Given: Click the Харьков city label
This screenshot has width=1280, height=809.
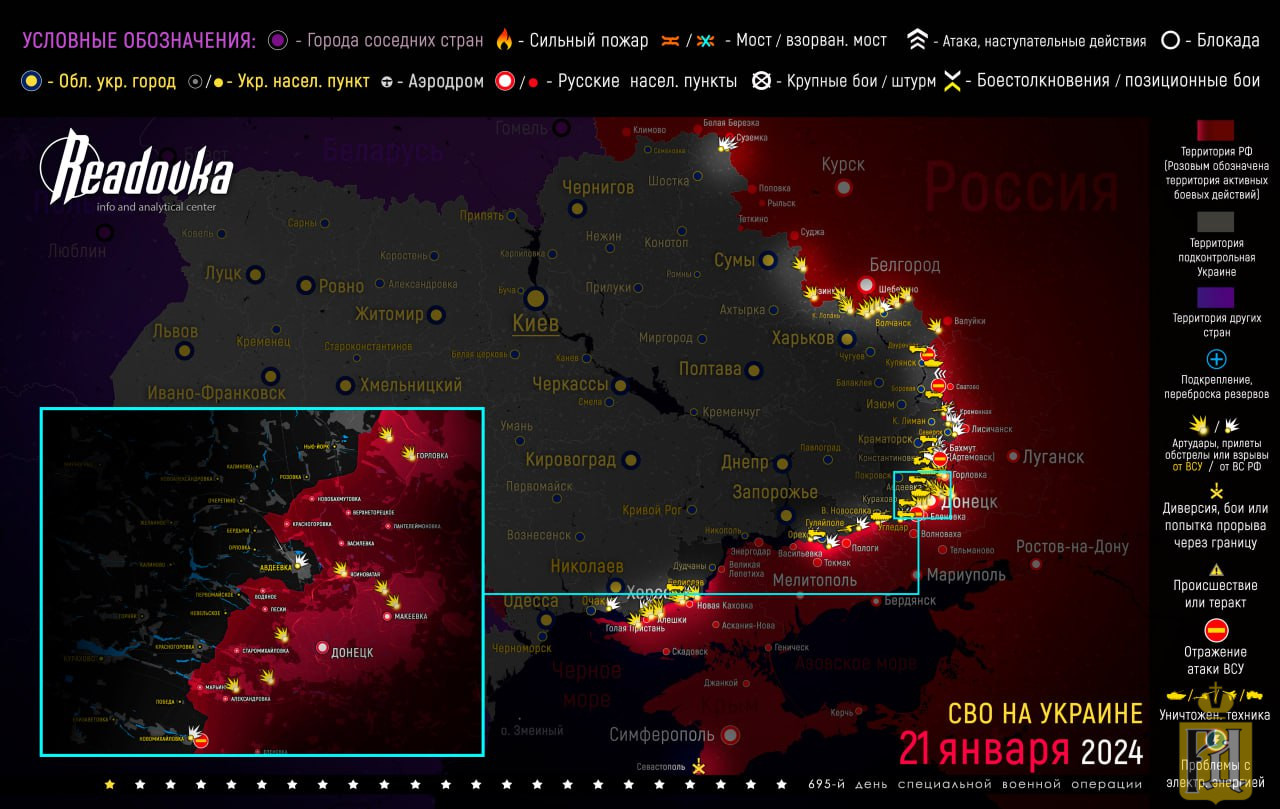Looking at the screenshot, I should (803, 338).
